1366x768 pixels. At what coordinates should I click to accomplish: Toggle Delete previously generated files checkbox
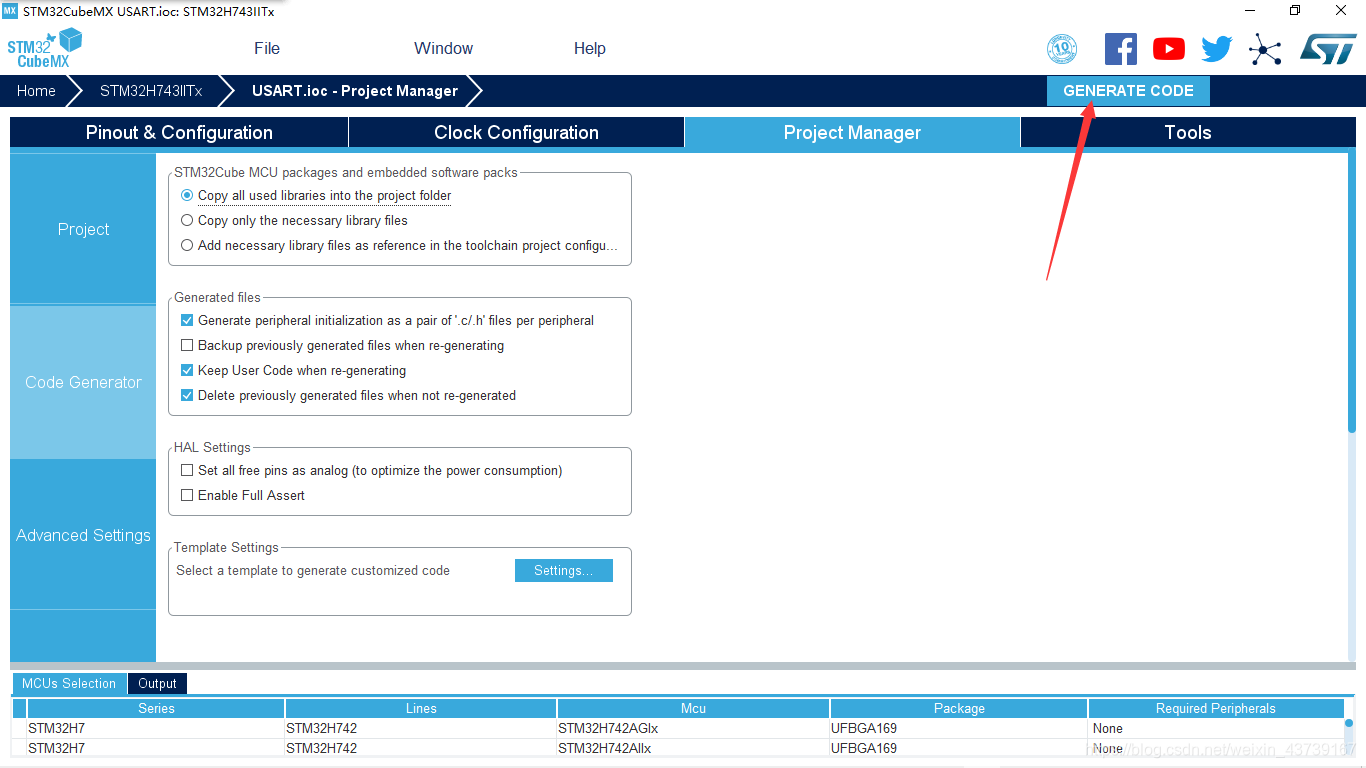[187, 395]
